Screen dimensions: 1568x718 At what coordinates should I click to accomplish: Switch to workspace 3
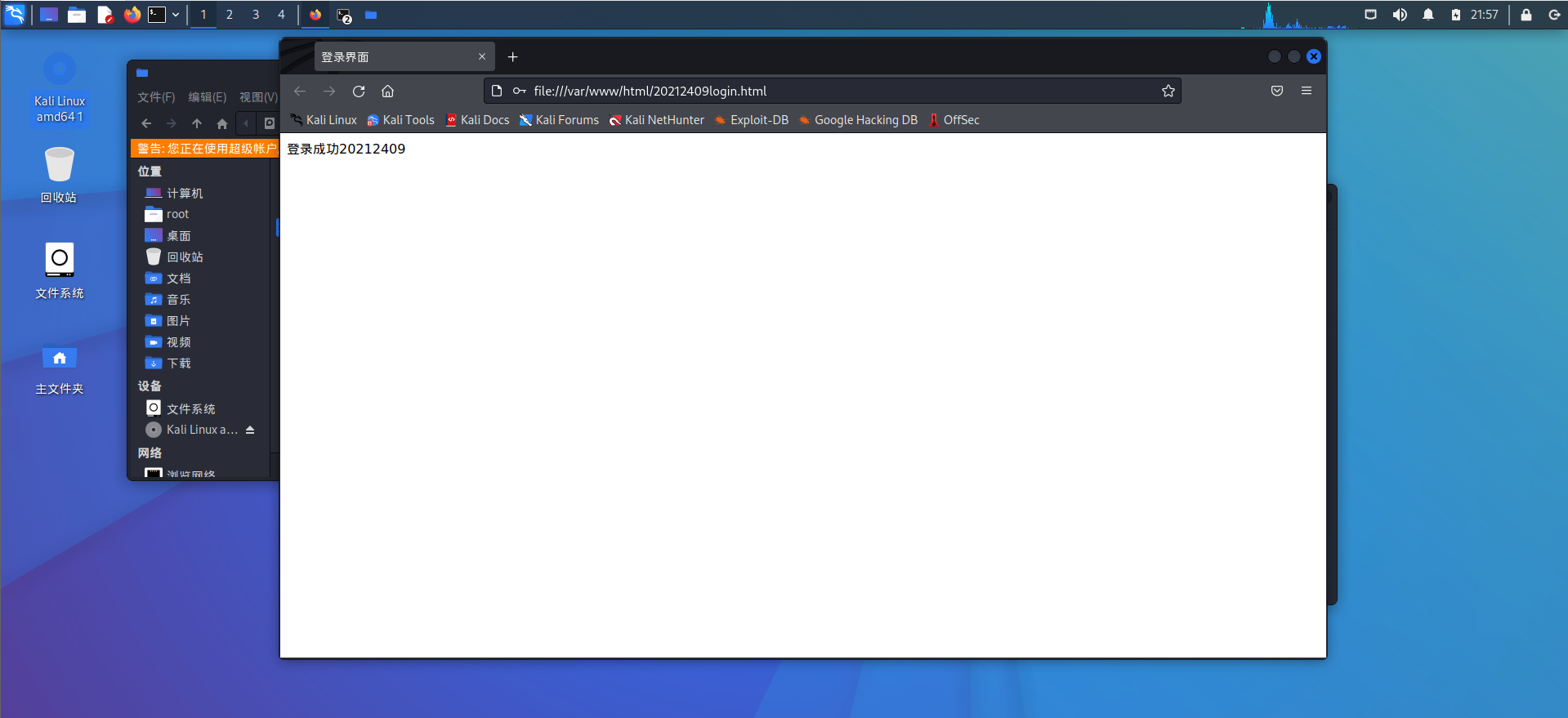256,15
